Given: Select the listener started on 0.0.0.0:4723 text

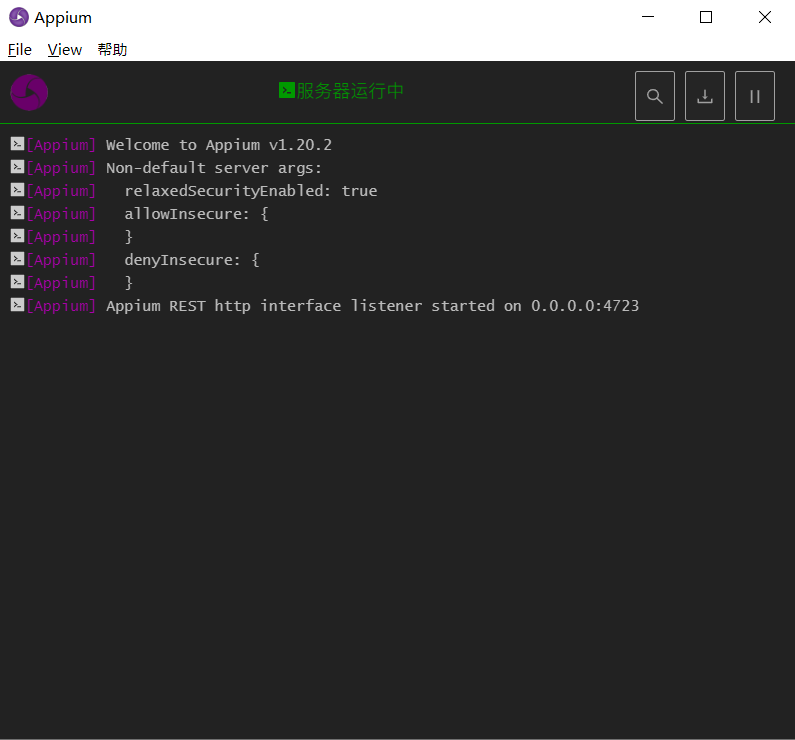Looking at the screenshot, I should tap(373, 306).
